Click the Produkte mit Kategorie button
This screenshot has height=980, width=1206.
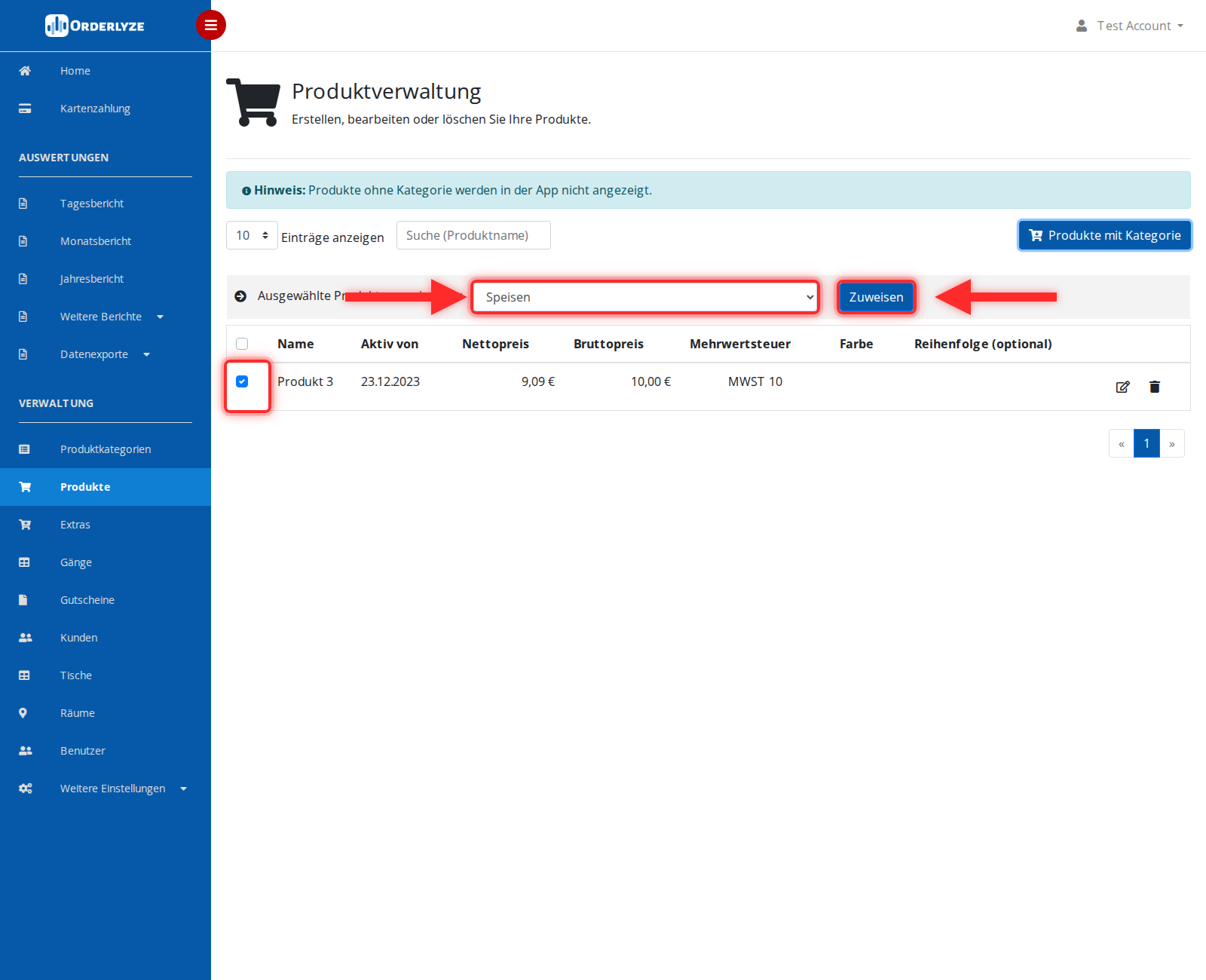[x=1104, y=235]
